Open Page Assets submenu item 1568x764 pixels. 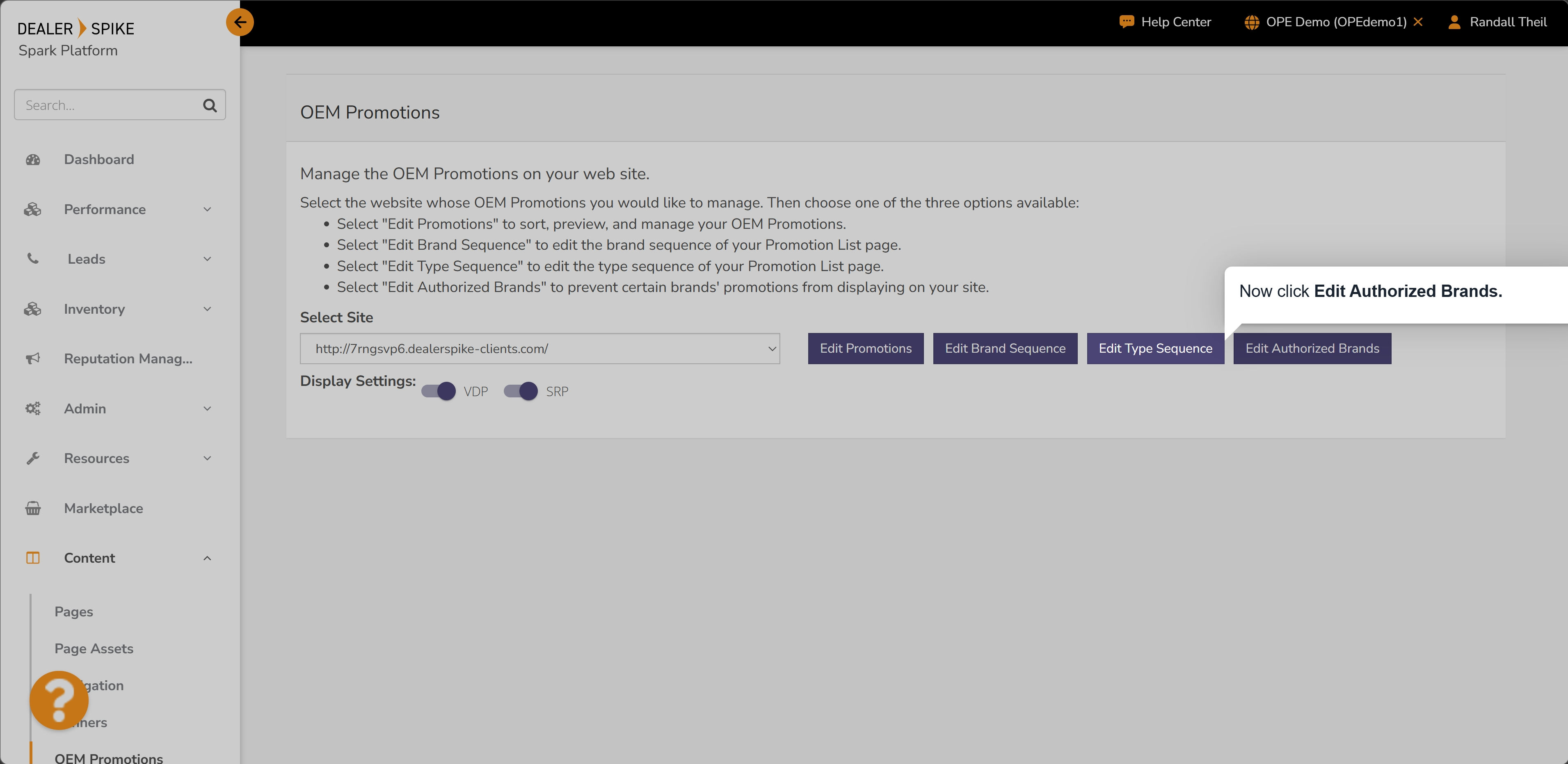pos(94,648)
